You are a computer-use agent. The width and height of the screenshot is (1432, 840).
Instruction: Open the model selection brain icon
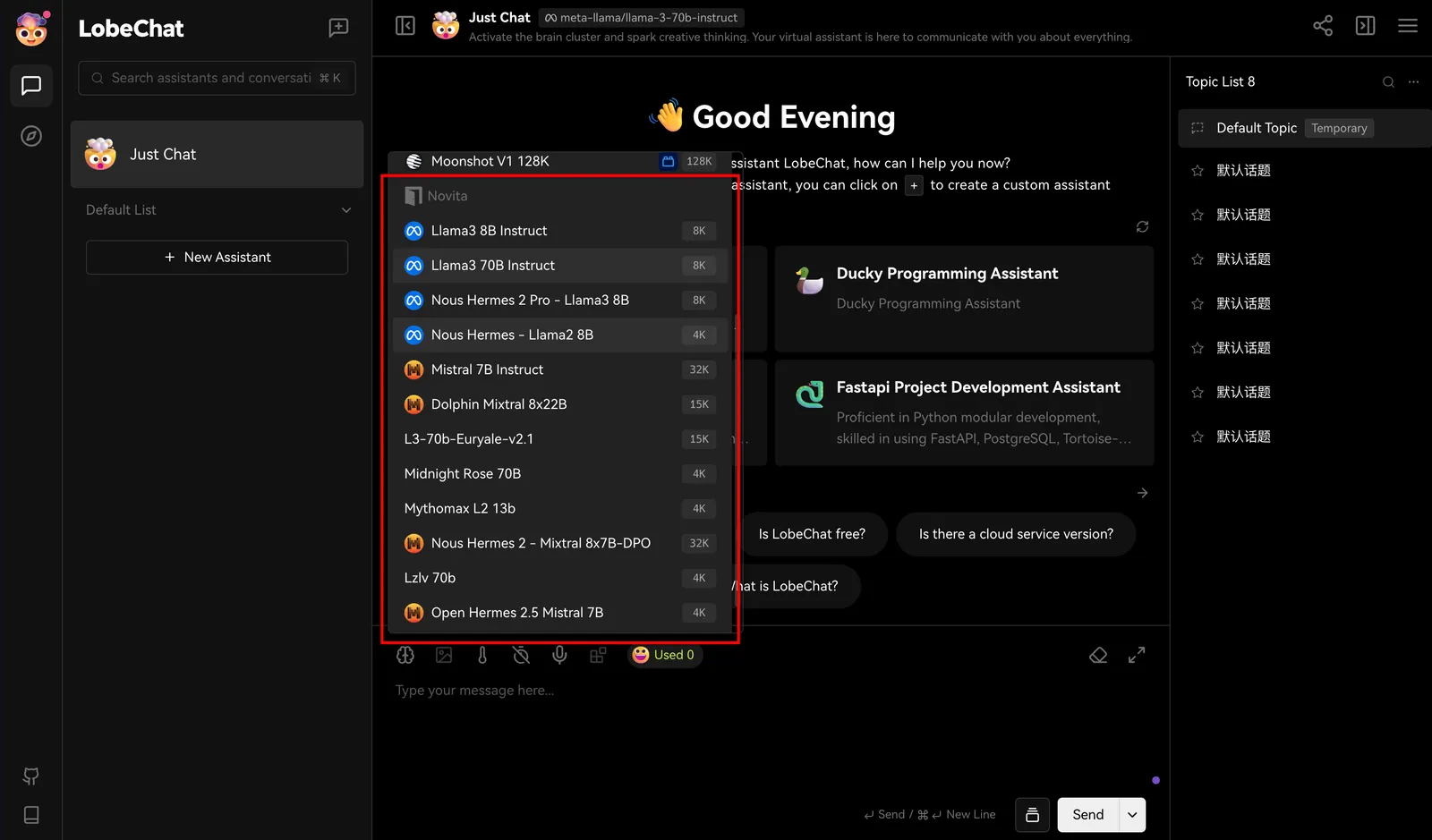tap(405, 655)
